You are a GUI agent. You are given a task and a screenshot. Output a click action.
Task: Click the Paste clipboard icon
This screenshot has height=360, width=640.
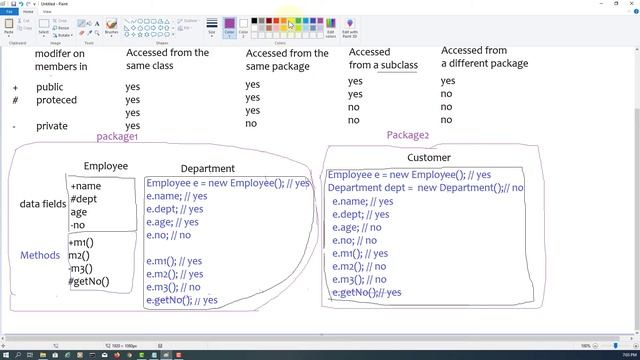click(9, 24)
